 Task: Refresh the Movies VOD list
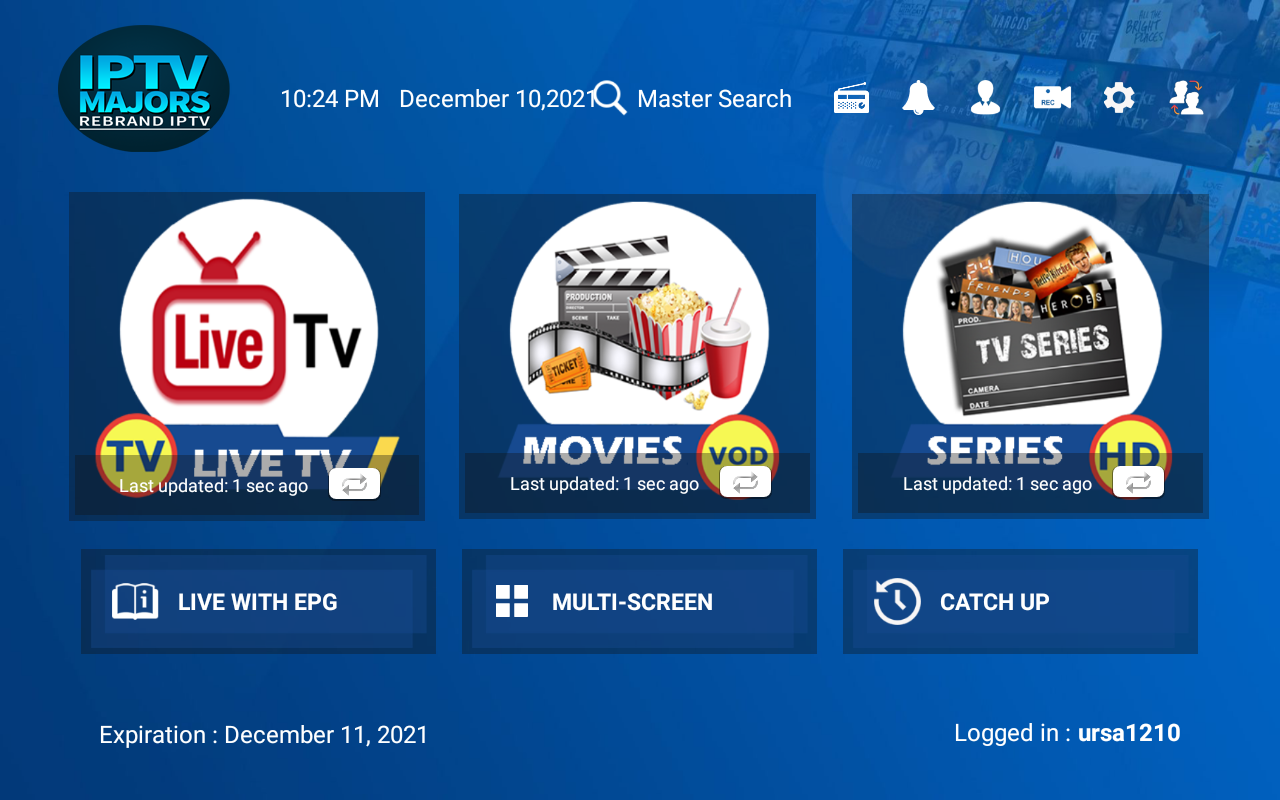[x=745, y=483]
